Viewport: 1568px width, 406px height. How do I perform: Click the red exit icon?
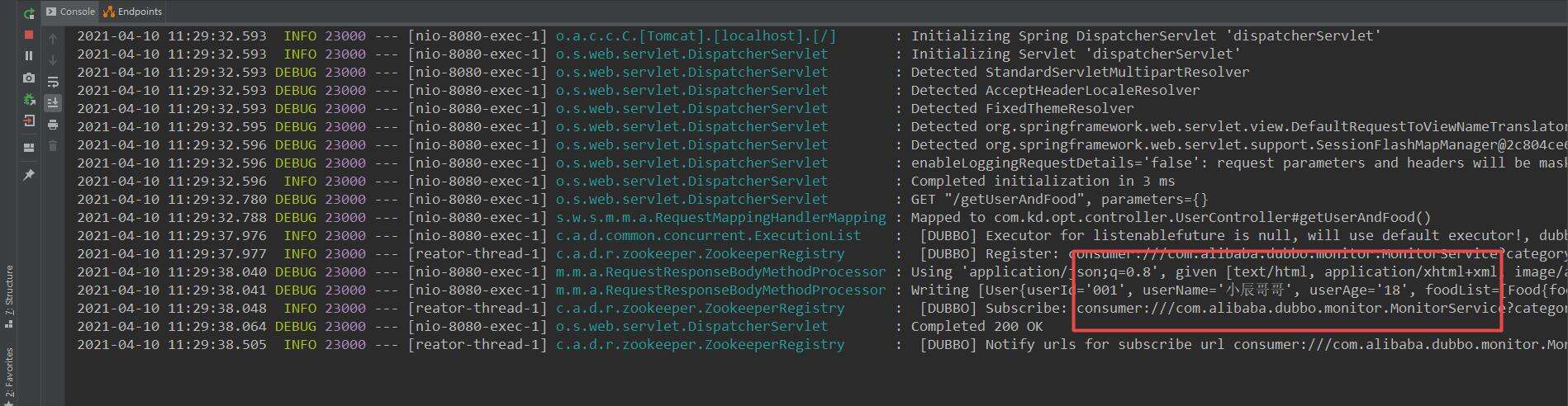29,120
